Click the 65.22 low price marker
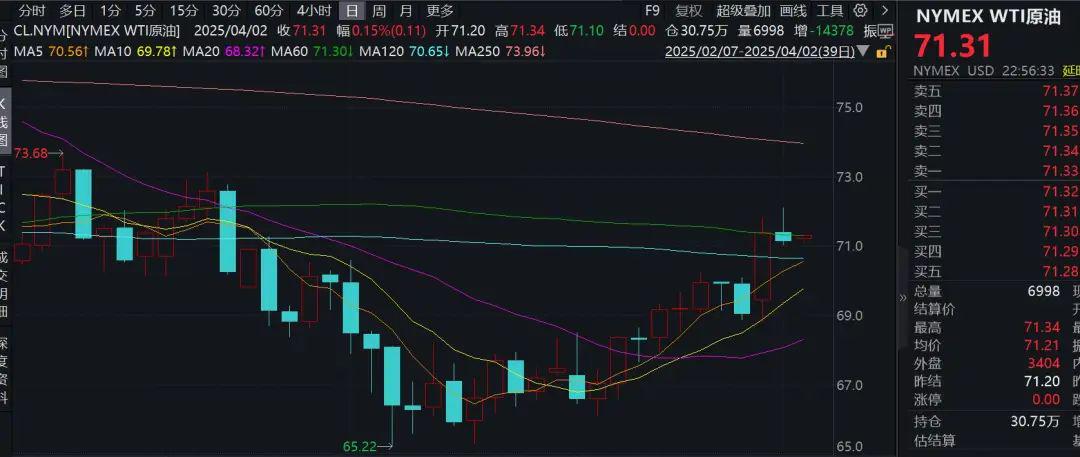 coord(360,447)
